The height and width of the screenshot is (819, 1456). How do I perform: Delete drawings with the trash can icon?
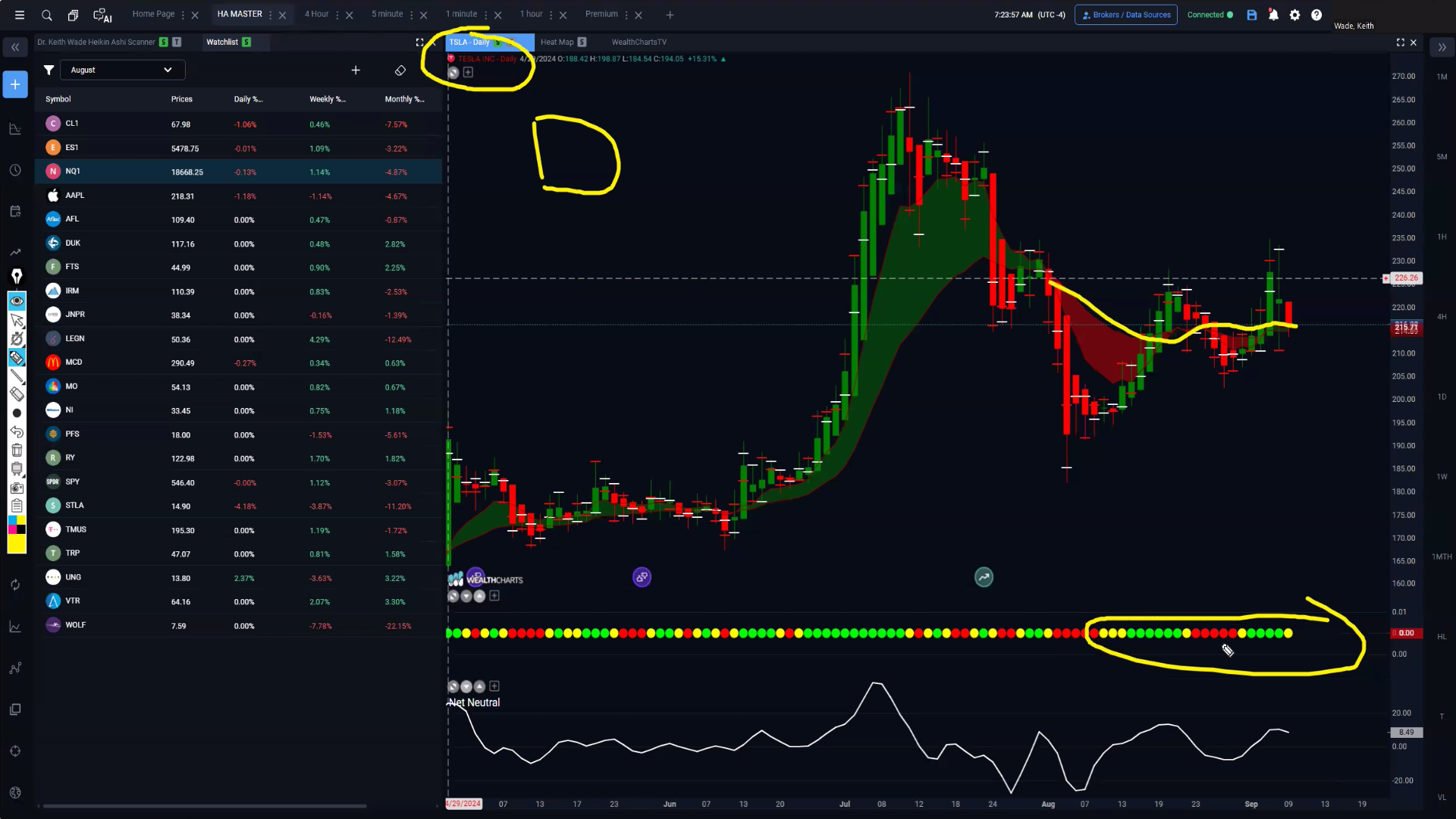pos(17,450)
